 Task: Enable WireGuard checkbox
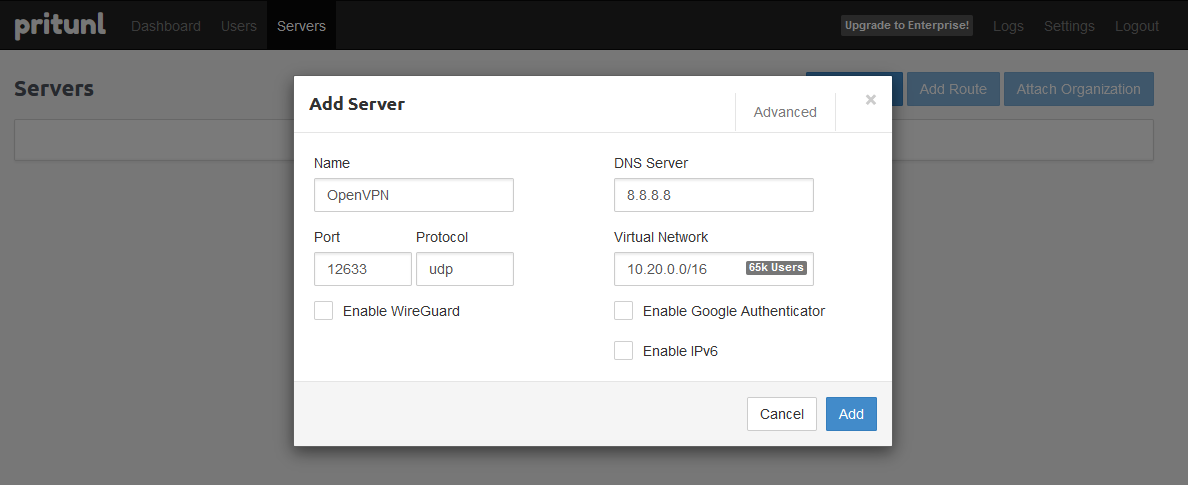pos(324,311)
